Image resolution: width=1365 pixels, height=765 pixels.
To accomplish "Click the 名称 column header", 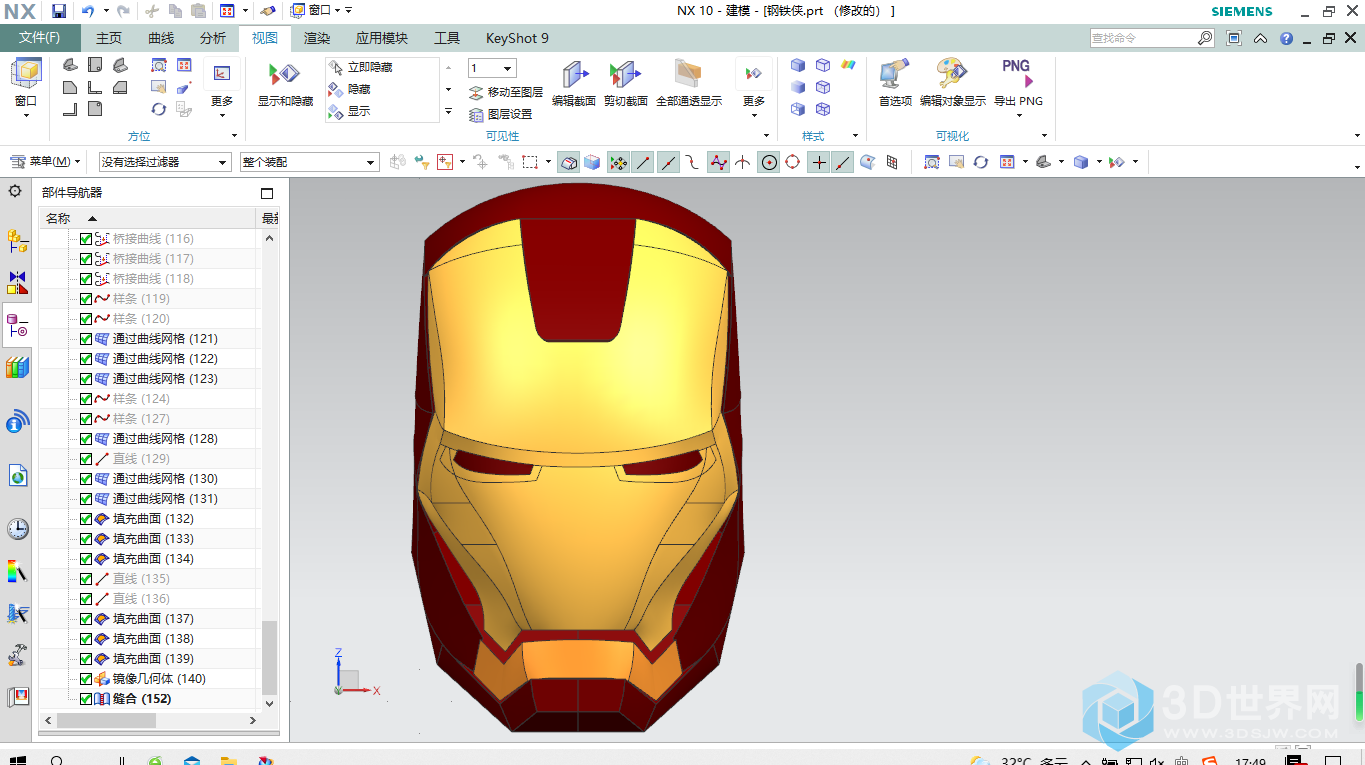I will 148,218.
